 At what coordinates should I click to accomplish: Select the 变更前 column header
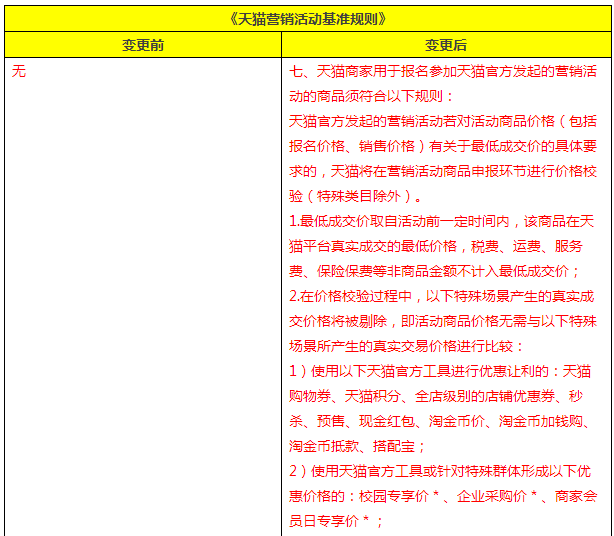(143, 45)
